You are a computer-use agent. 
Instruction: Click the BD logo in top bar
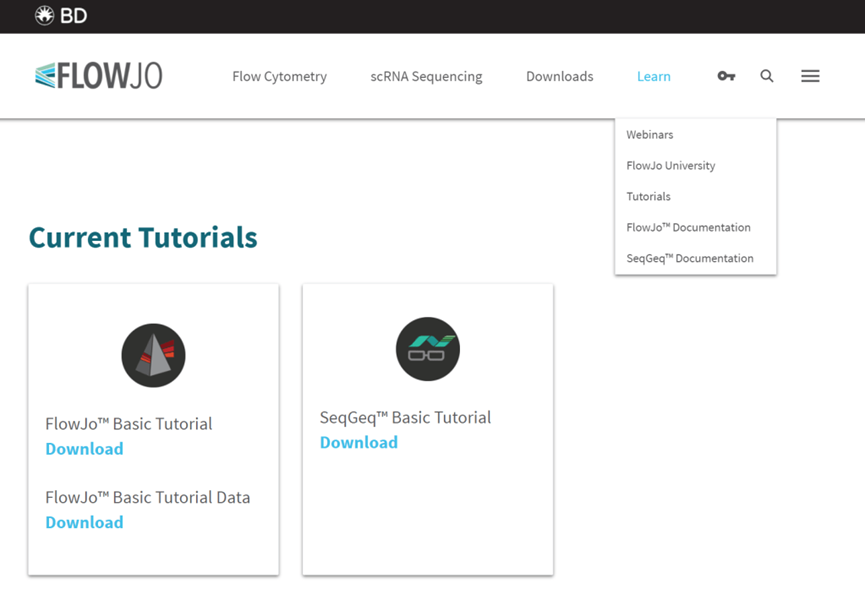(x=61, y=15)
